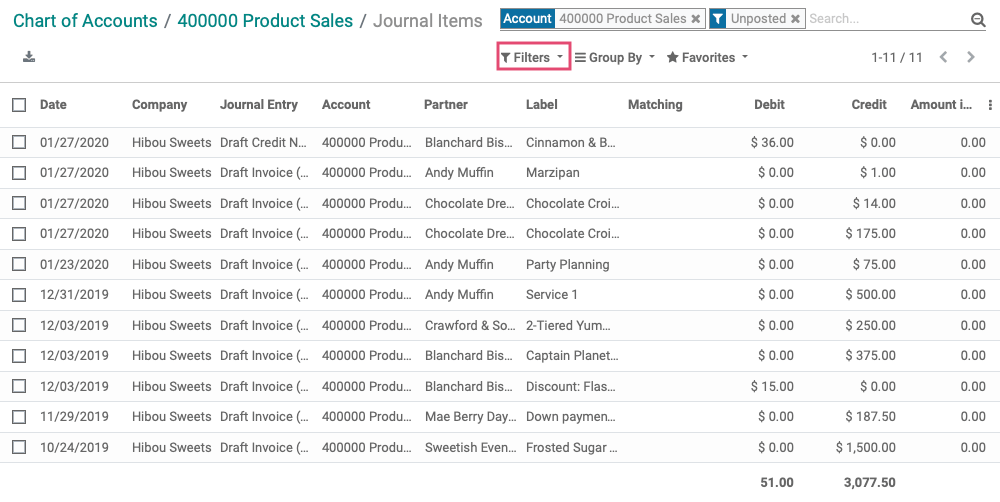
Task: Click the Journal Items breadcrumb text
Action: point(428,20)
